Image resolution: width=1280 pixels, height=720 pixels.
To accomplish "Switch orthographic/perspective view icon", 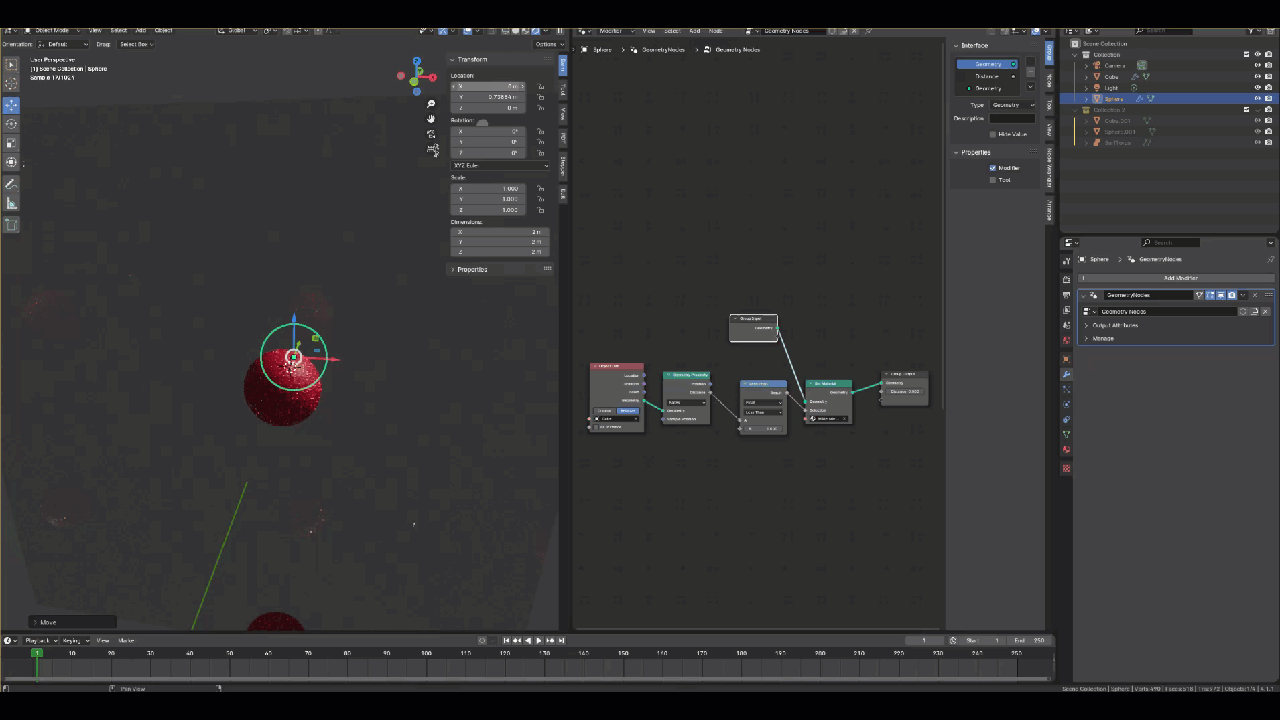I will (x=431, y=150).
